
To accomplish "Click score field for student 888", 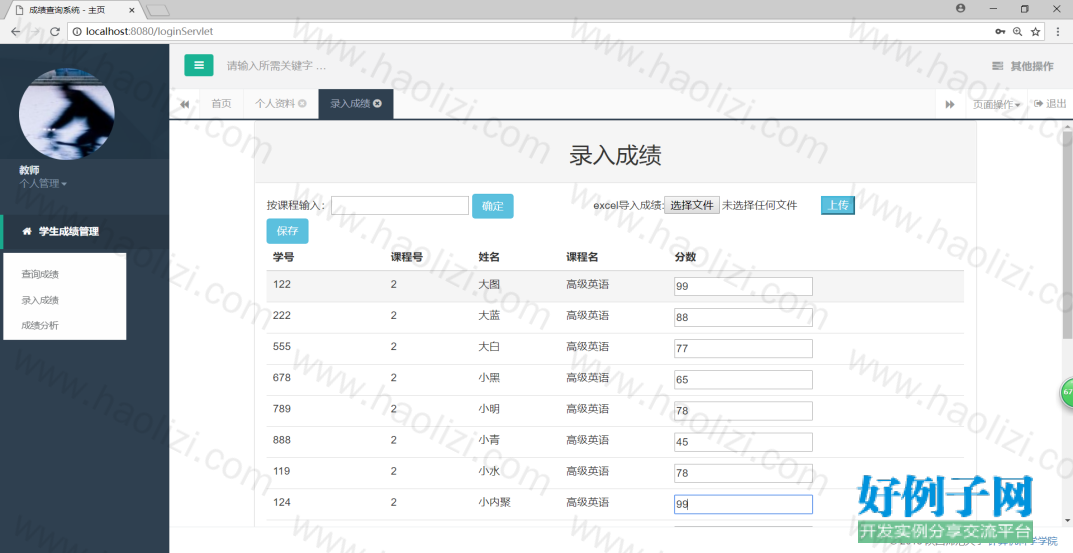I will (743, 442).
